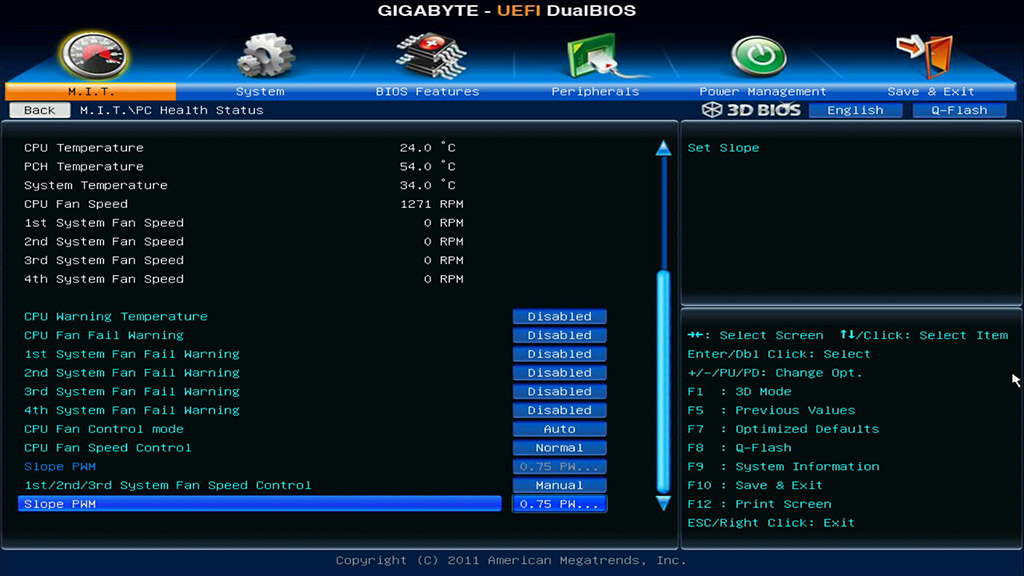The height and width of the screenshot is (576, 1024).
Task: Click the Save & Exit door icon
Action: pos(925,56)
